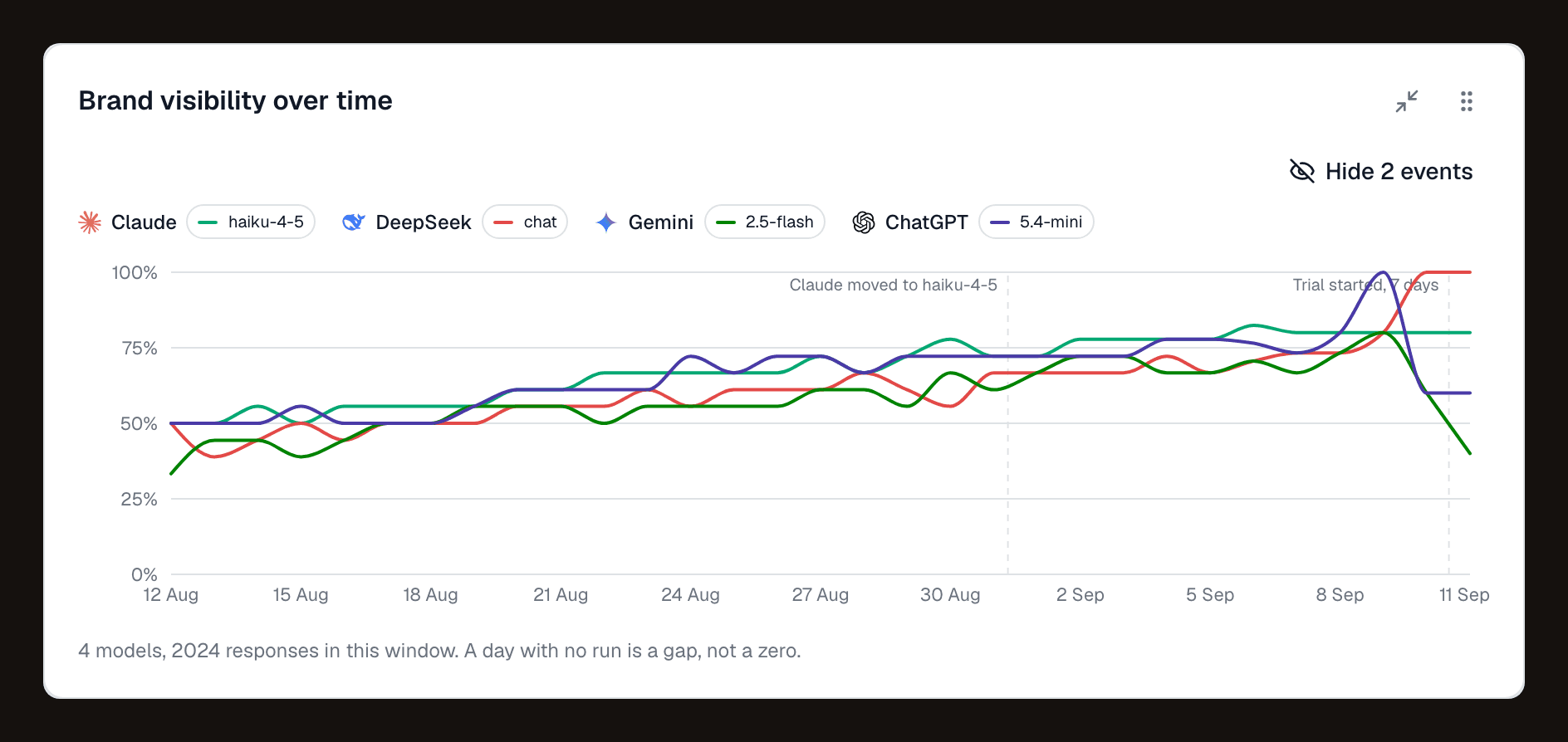This screenshot has height=742, width=1568.
Task: Click the 25% y-axis label
Action: point(139,499)
